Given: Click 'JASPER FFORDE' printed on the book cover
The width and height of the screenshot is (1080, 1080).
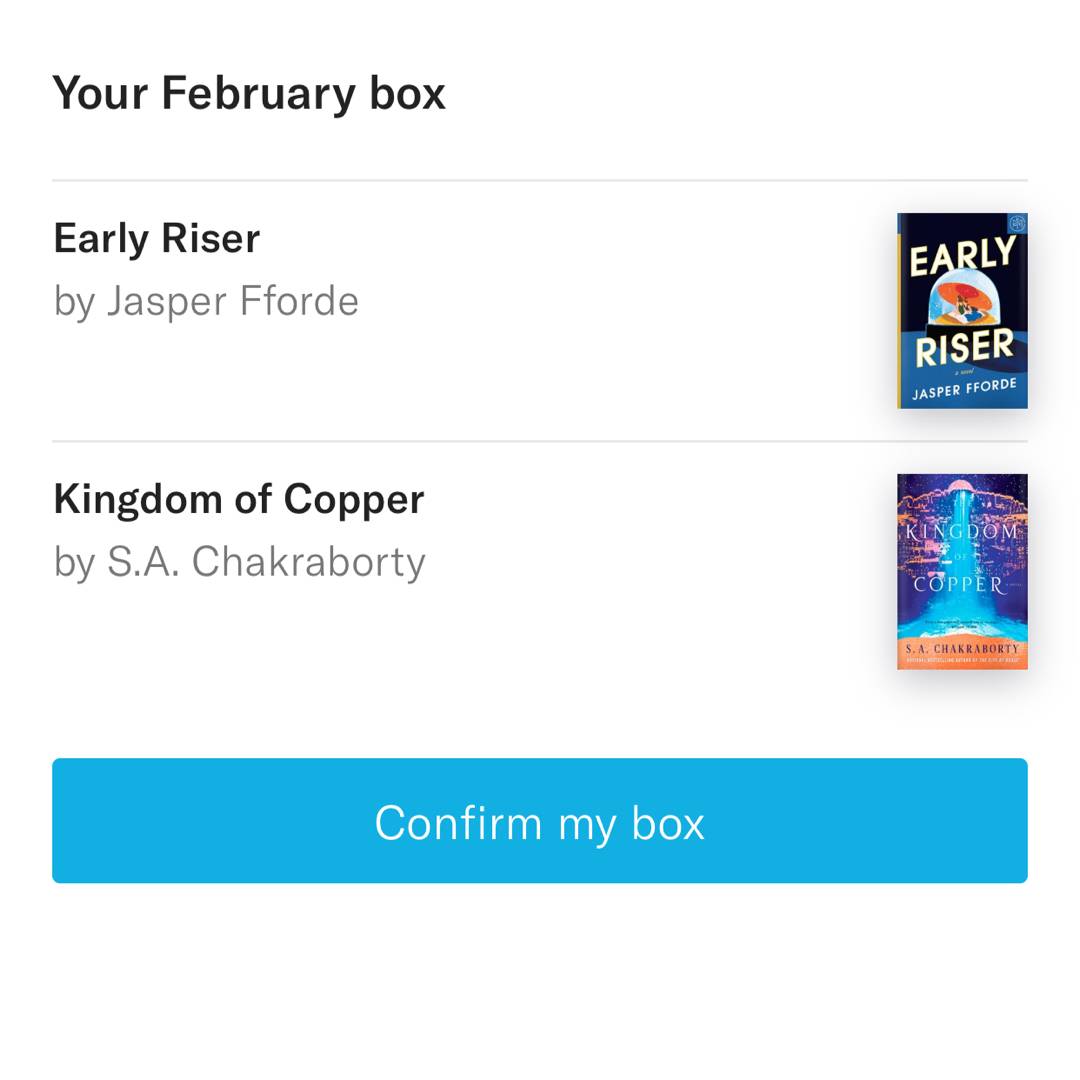Looking at the screenshot, I should [964, 388].
